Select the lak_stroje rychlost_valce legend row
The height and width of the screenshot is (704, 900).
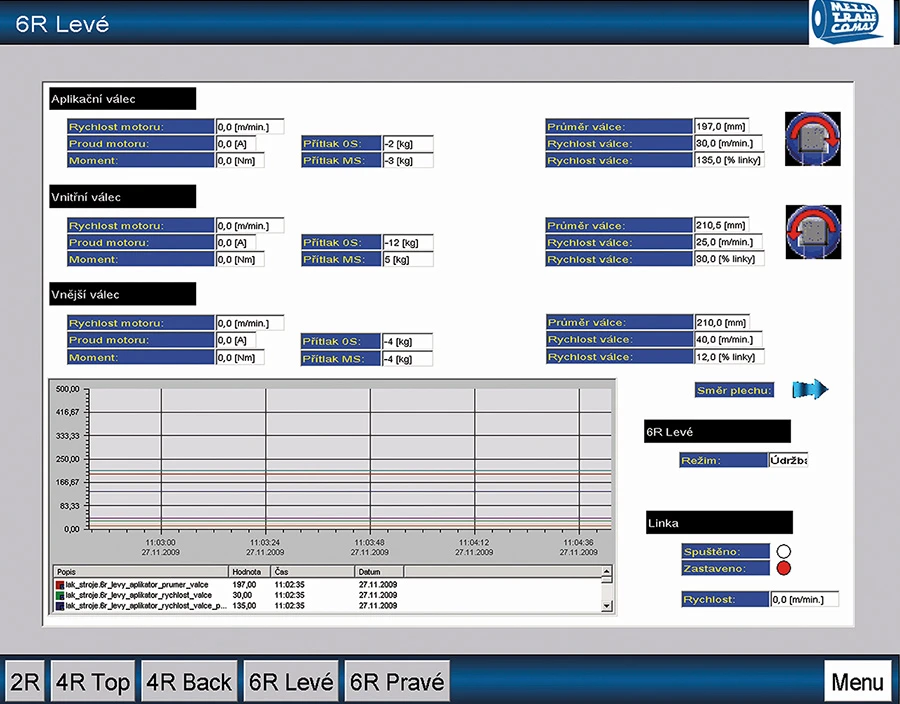(140, 594)
